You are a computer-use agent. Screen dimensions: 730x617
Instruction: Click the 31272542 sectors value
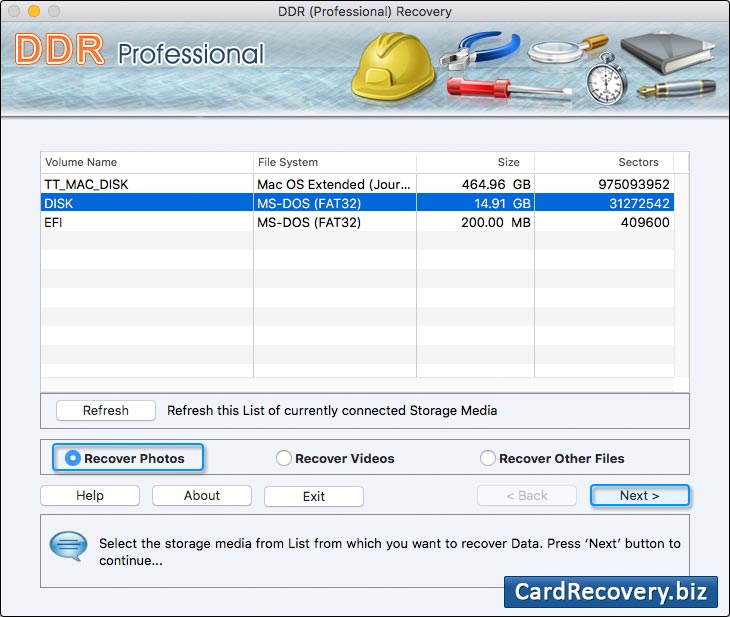click(639, 203)
